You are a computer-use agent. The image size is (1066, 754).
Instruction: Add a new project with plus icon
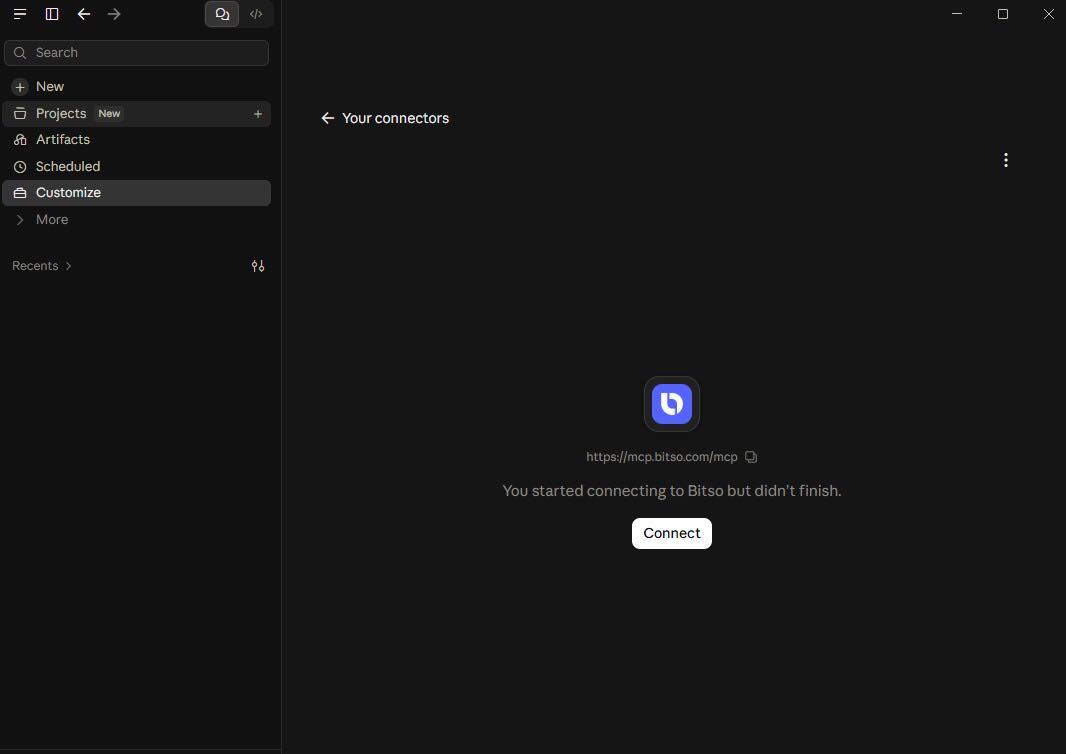[x=258, y=114]
